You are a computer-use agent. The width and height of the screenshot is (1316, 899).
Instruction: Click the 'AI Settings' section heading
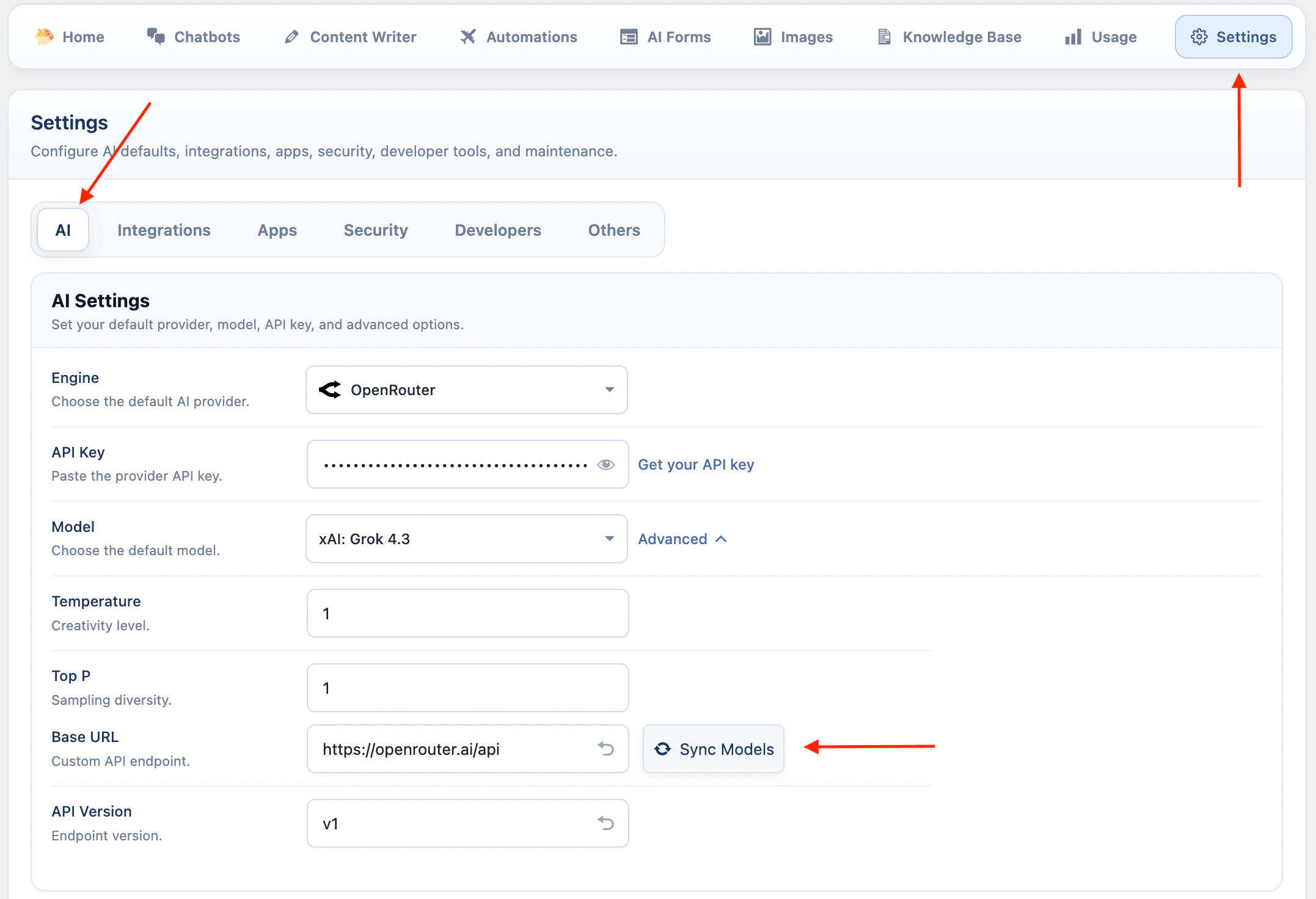[101, 300]
